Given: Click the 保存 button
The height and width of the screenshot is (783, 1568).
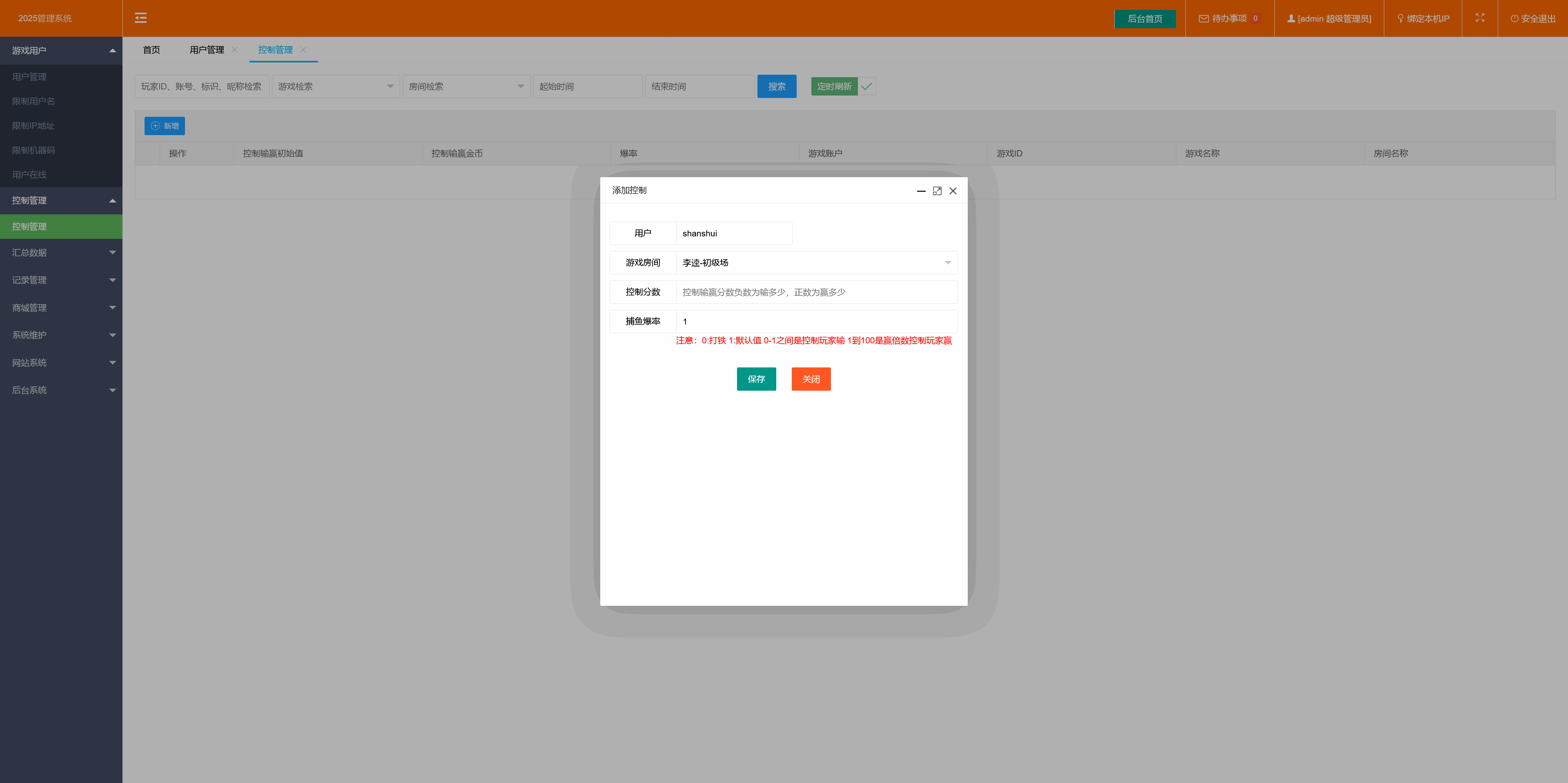Looking at the screenshot, I should tap(756, 379).
